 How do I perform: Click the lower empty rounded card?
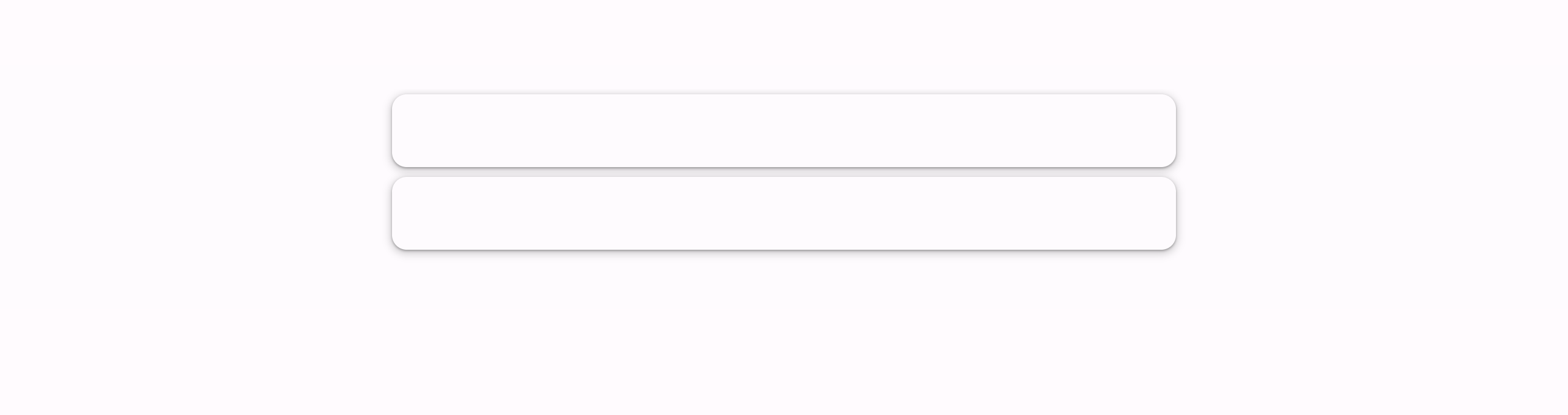click(x=783, y=213)
